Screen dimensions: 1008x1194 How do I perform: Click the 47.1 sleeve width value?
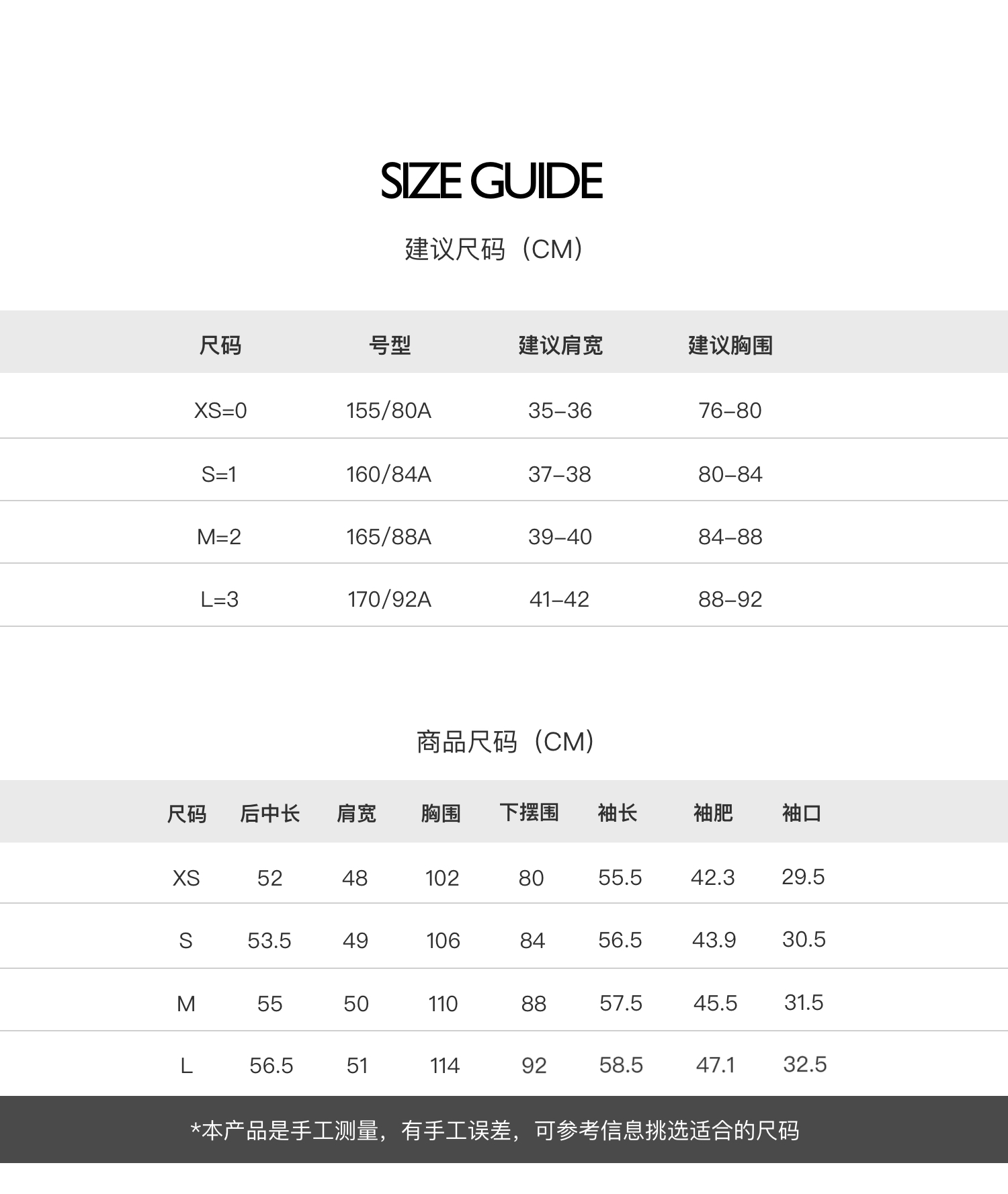[x=715, y=1065]
